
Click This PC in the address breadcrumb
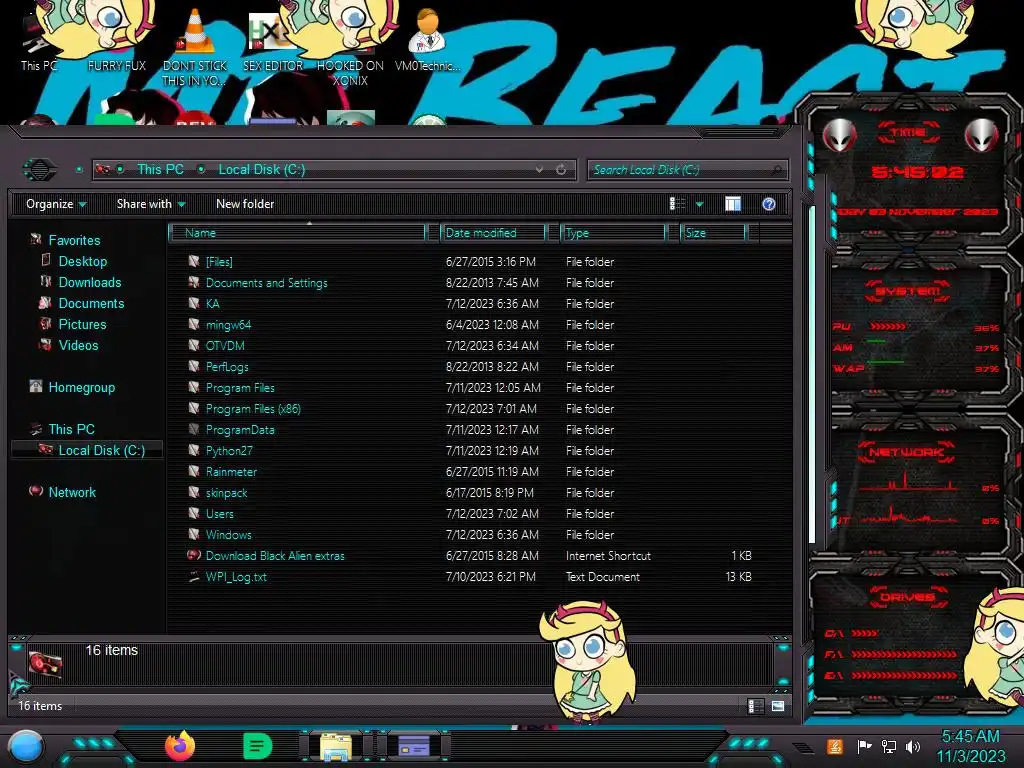pos(160,170)
